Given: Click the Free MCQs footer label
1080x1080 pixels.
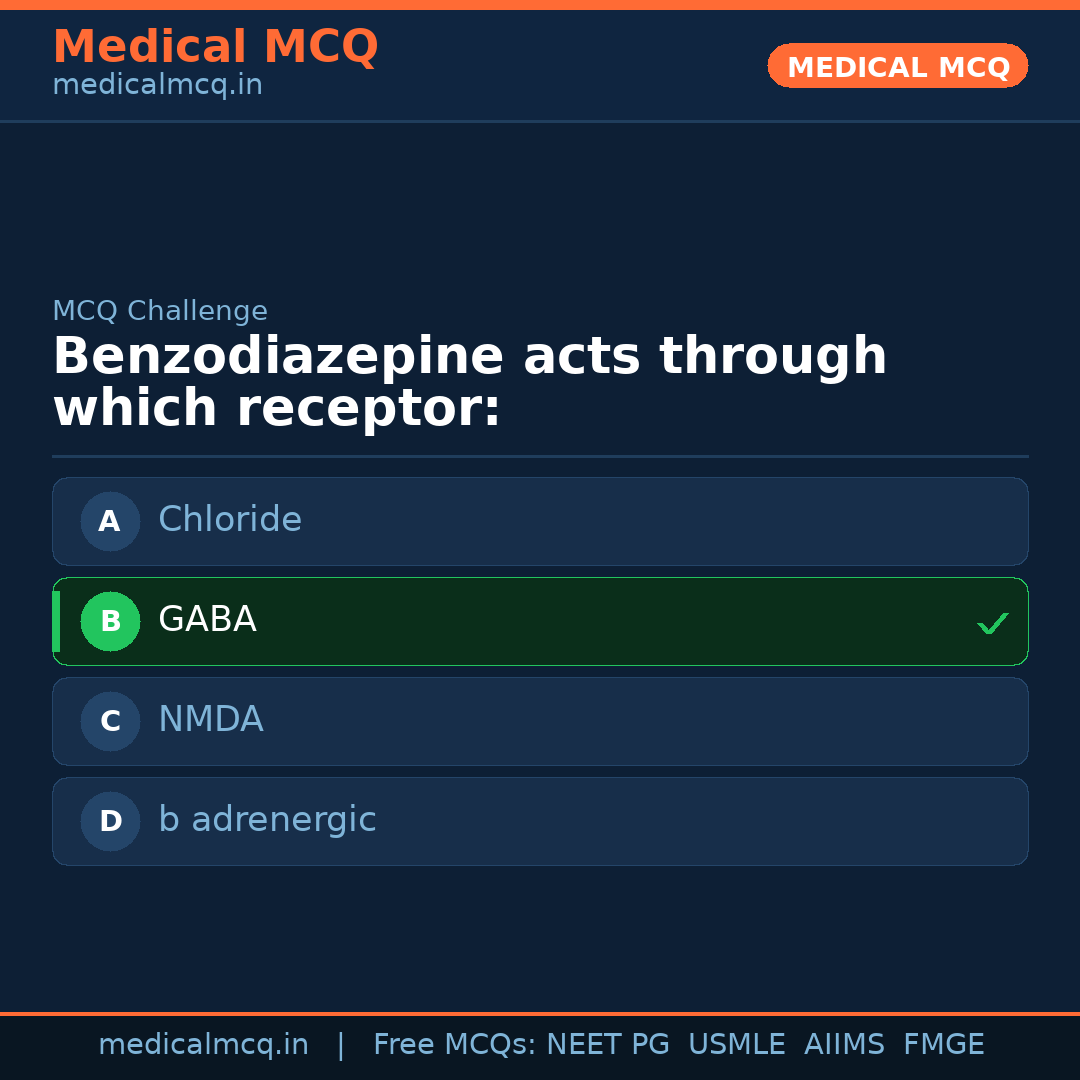Looking at the screenshot, I should [x=455, y=1045].
